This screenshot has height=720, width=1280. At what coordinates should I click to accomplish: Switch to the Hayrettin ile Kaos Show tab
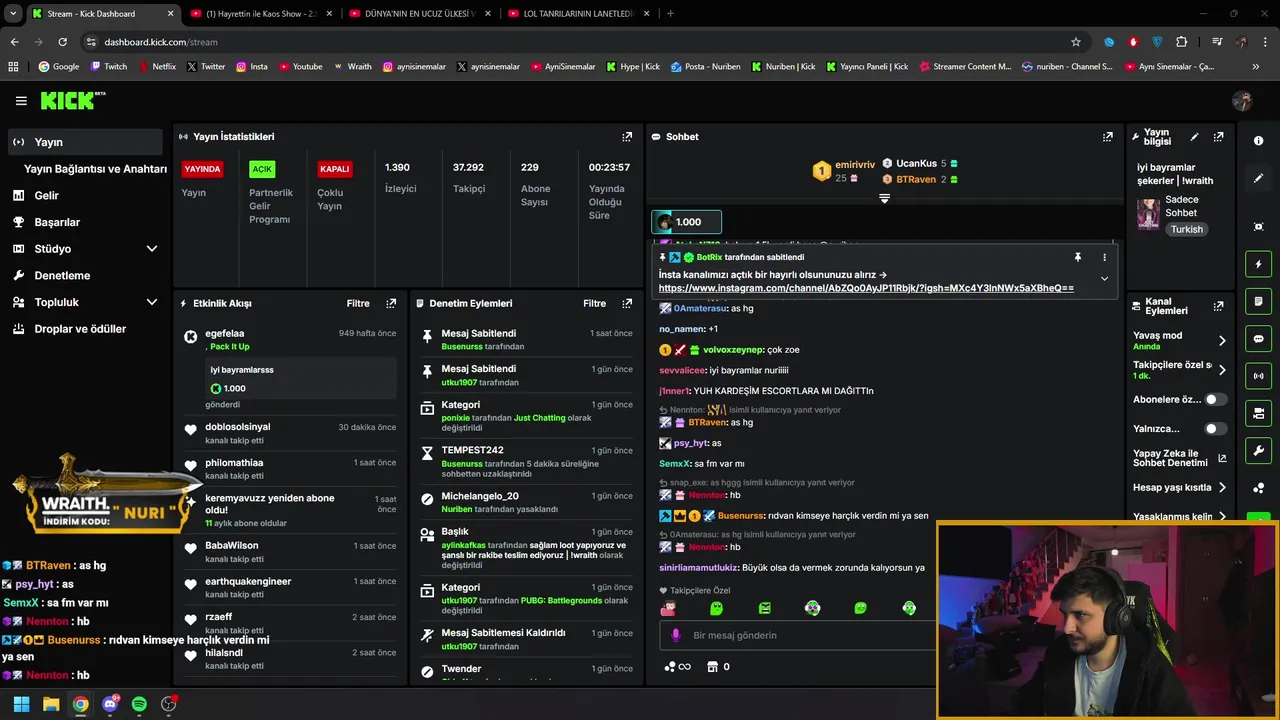tap(260, 14)
